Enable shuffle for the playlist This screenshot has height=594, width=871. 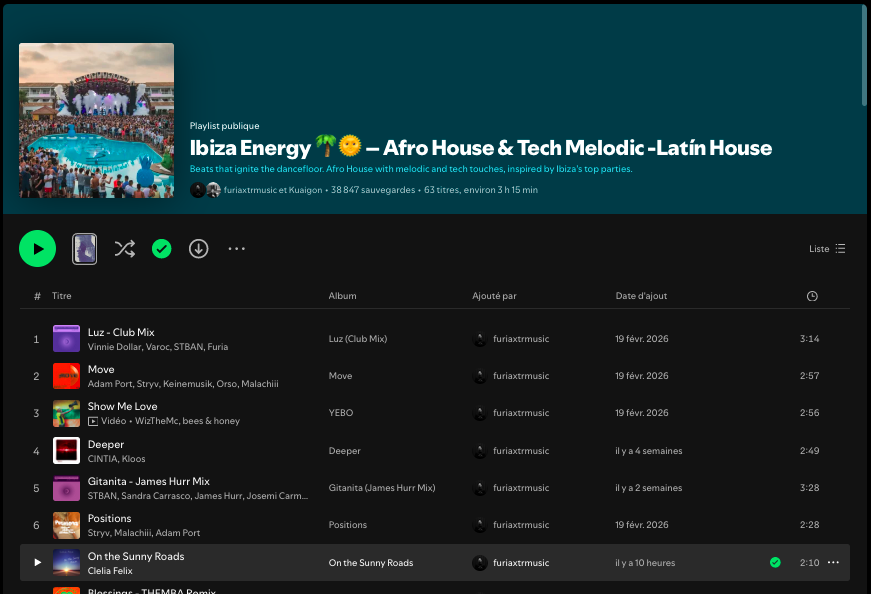click(124, 248)
